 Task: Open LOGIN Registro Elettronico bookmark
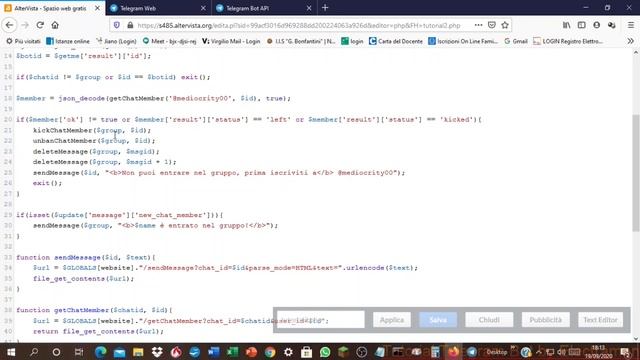coord(568,41)
